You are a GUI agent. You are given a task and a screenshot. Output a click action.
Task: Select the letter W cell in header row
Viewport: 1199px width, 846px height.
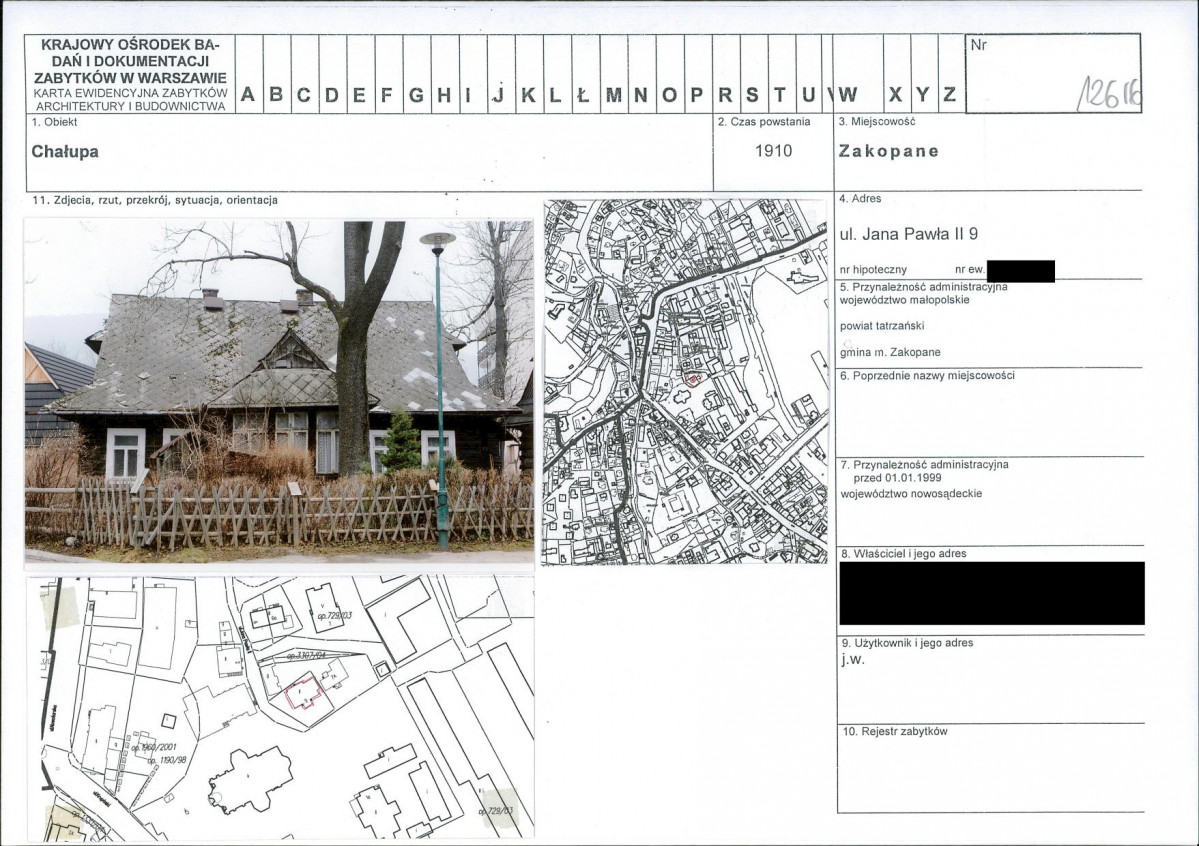(x=848, y=95)
